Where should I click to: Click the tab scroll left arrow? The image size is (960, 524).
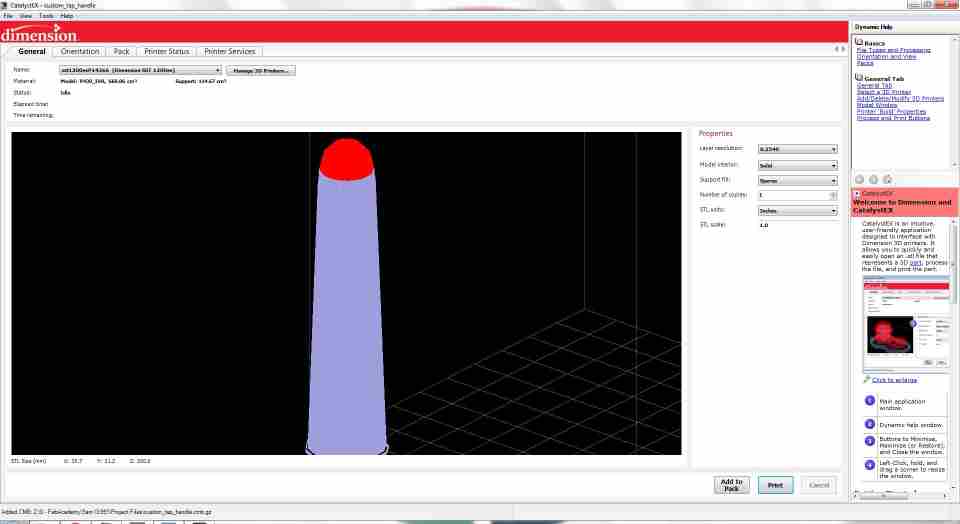[x=836, y=49]
